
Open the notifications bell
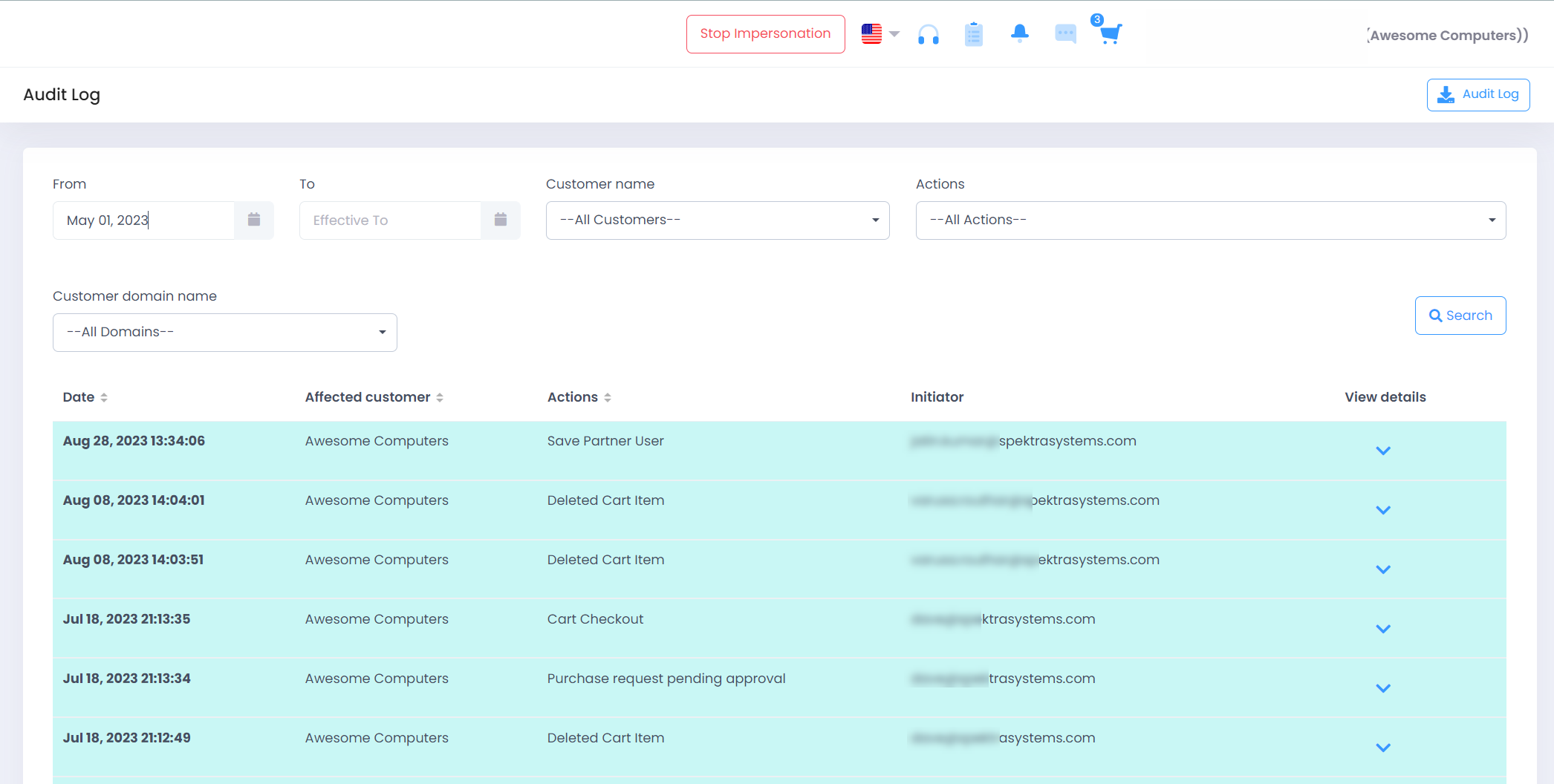[x=1020, y=33]
